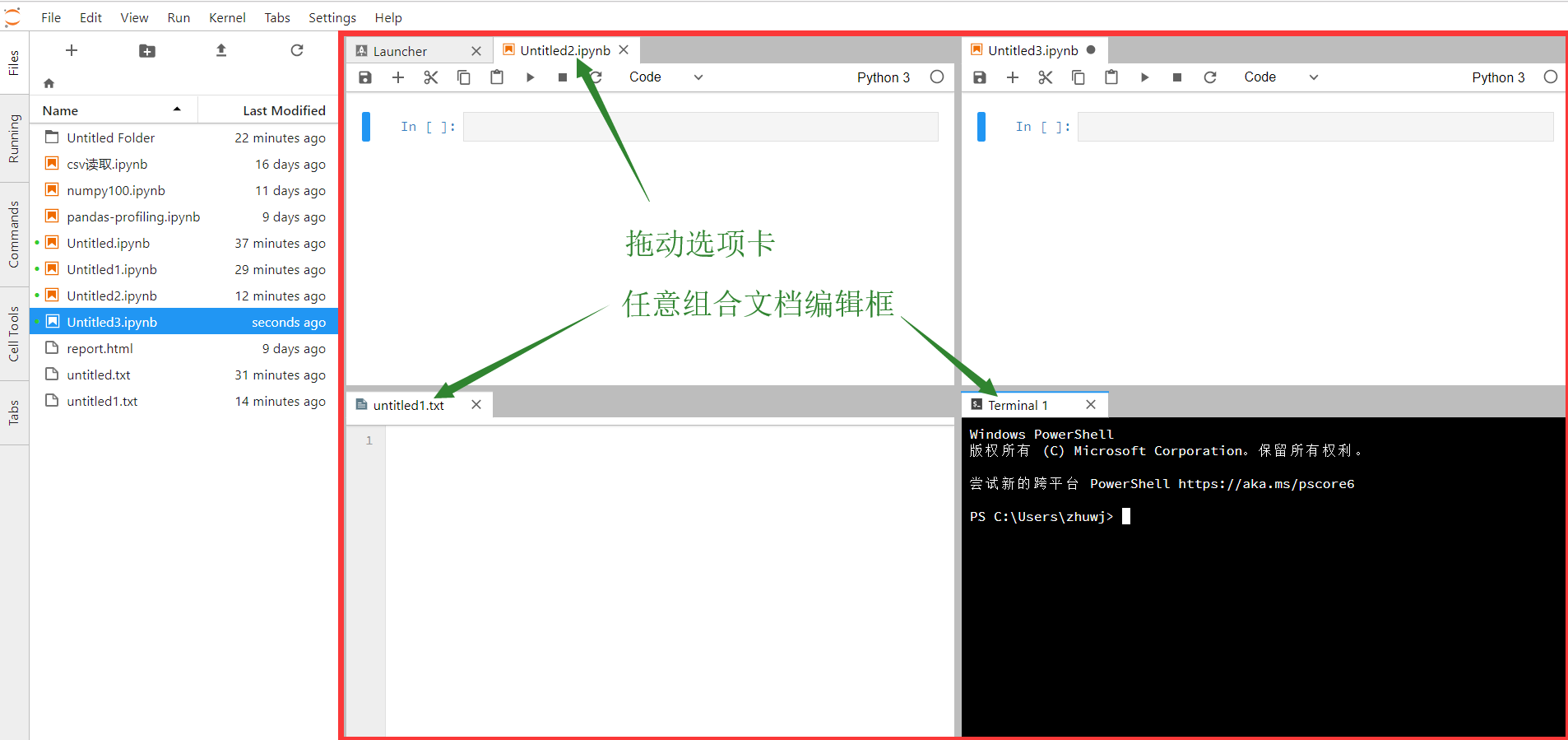Select the Untitled2.ipynb tab
The width and height of the screenshot is (1568, 740).
coord(565,50)
